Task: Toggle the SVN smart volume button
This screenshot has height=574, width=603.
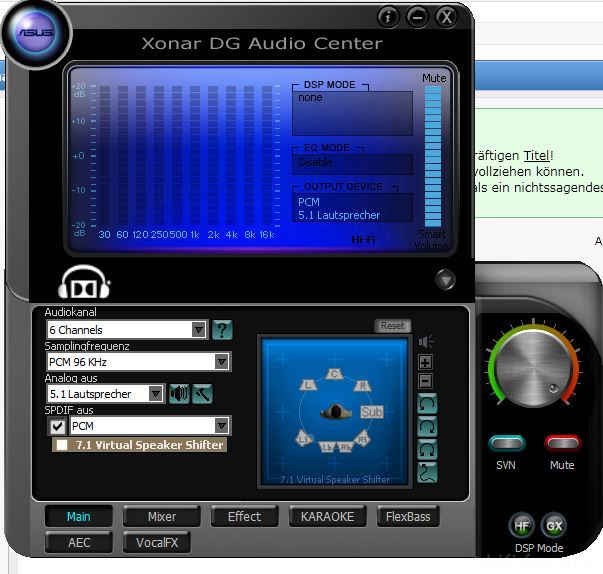Action: (x=507, y=443)
